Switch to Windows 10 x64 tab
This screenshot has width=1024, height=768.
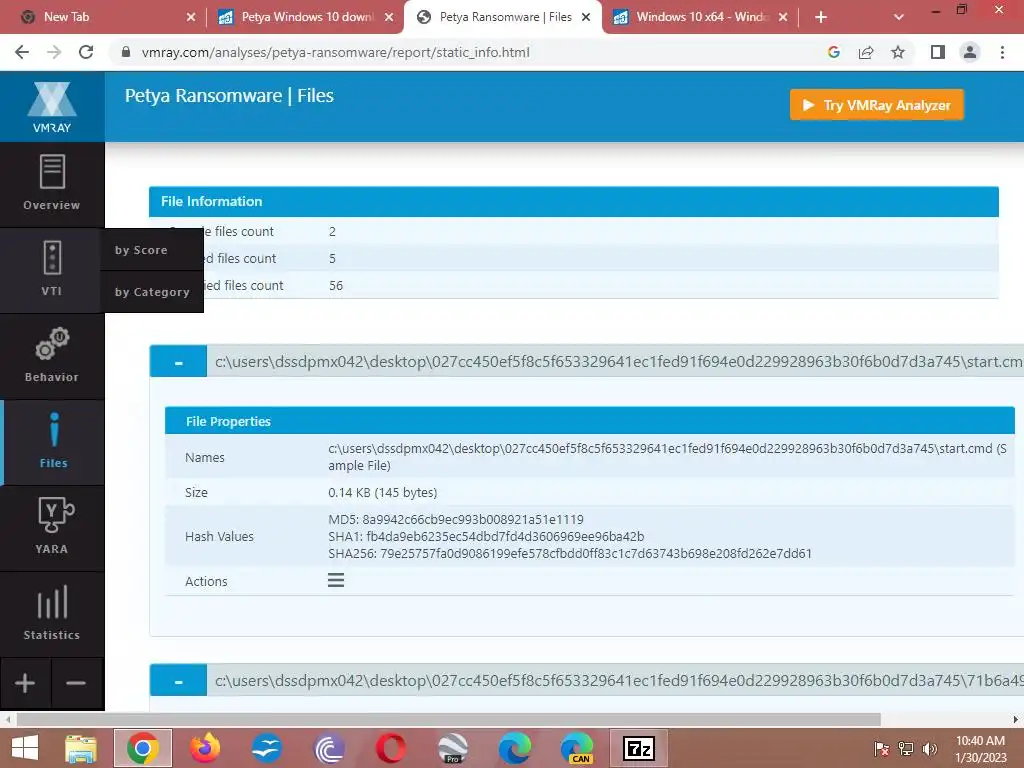(x=699, y=17)
